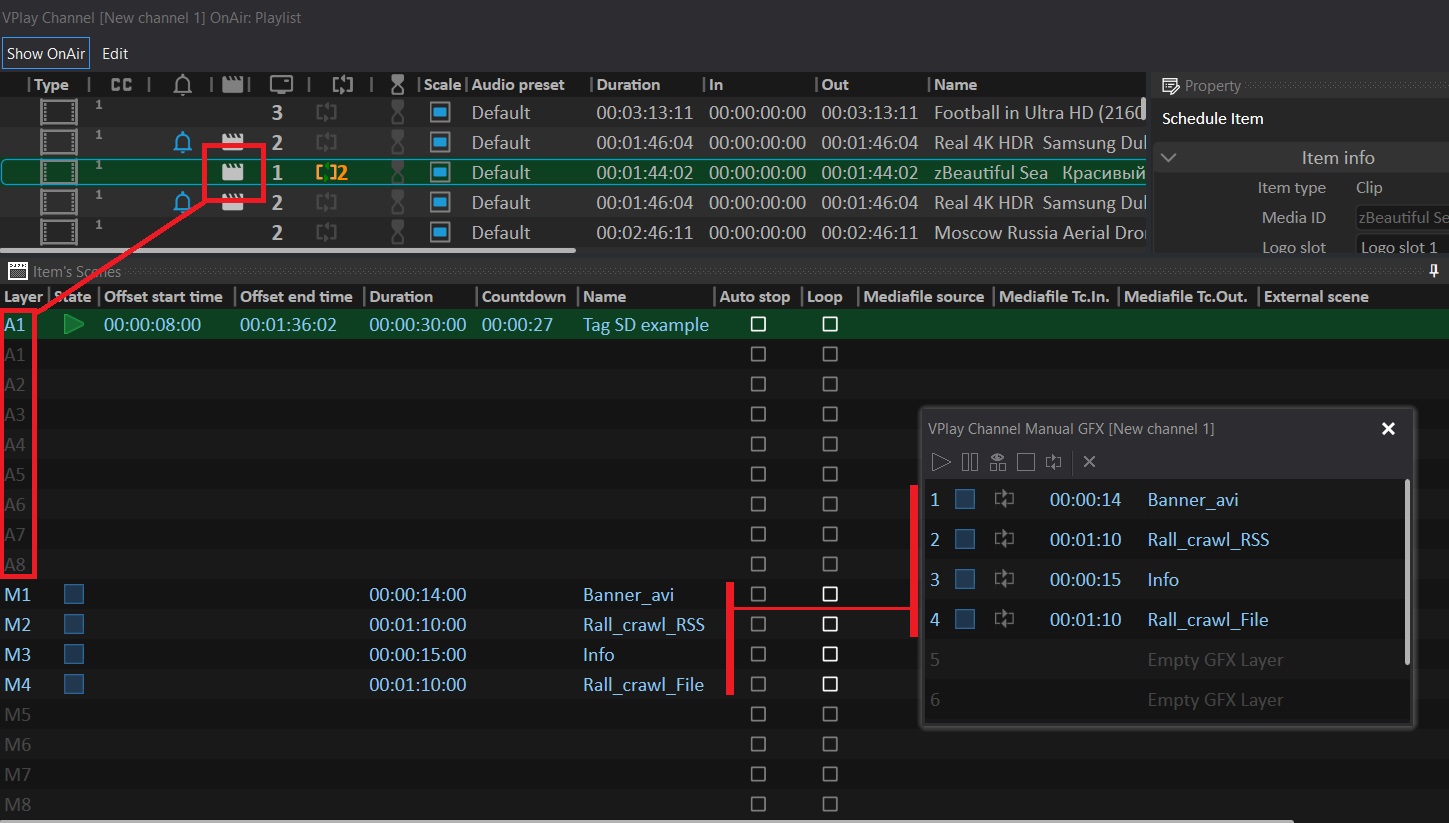
Task: Pin the Item's Scenes panel
Action: point(1434,271)
